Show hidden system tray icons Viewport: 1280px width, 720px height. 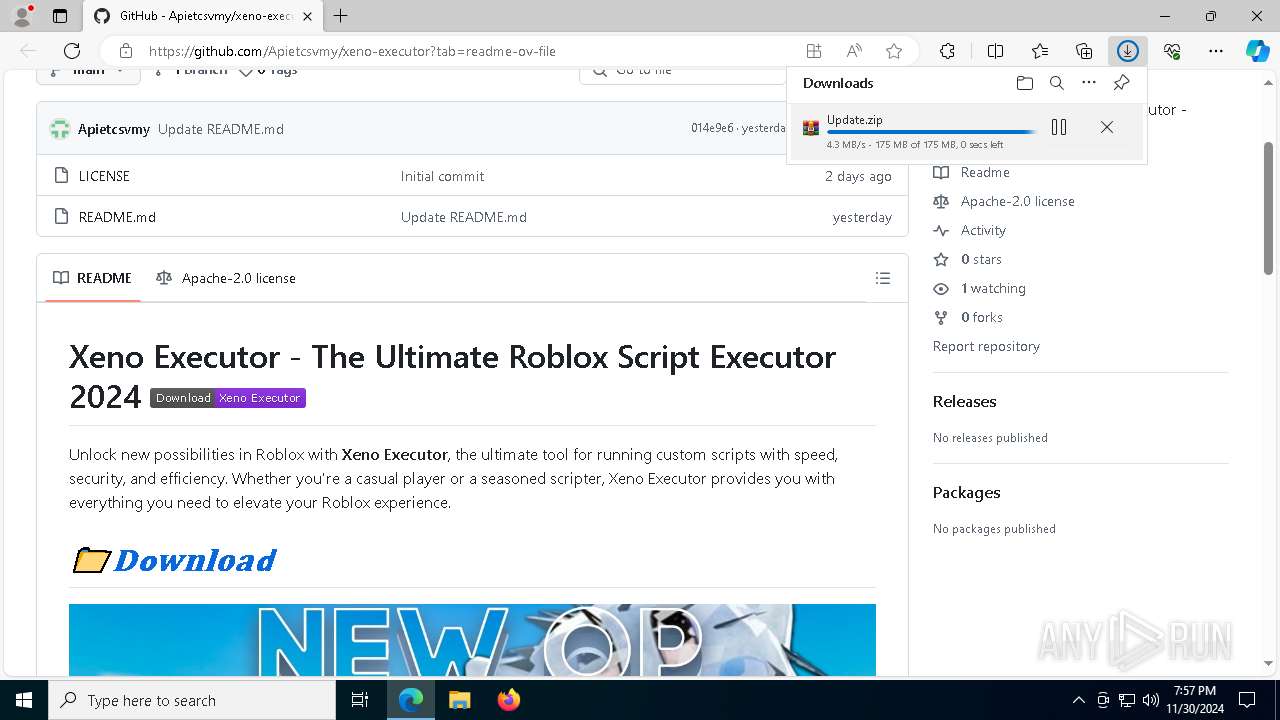[x=1078, y=700]
